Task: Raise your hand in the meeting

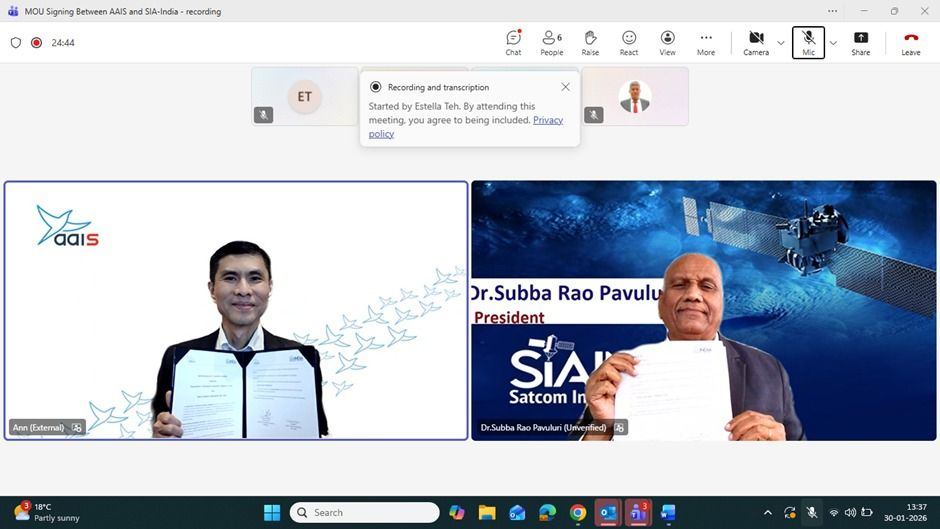Action: [x=590, y=42]
